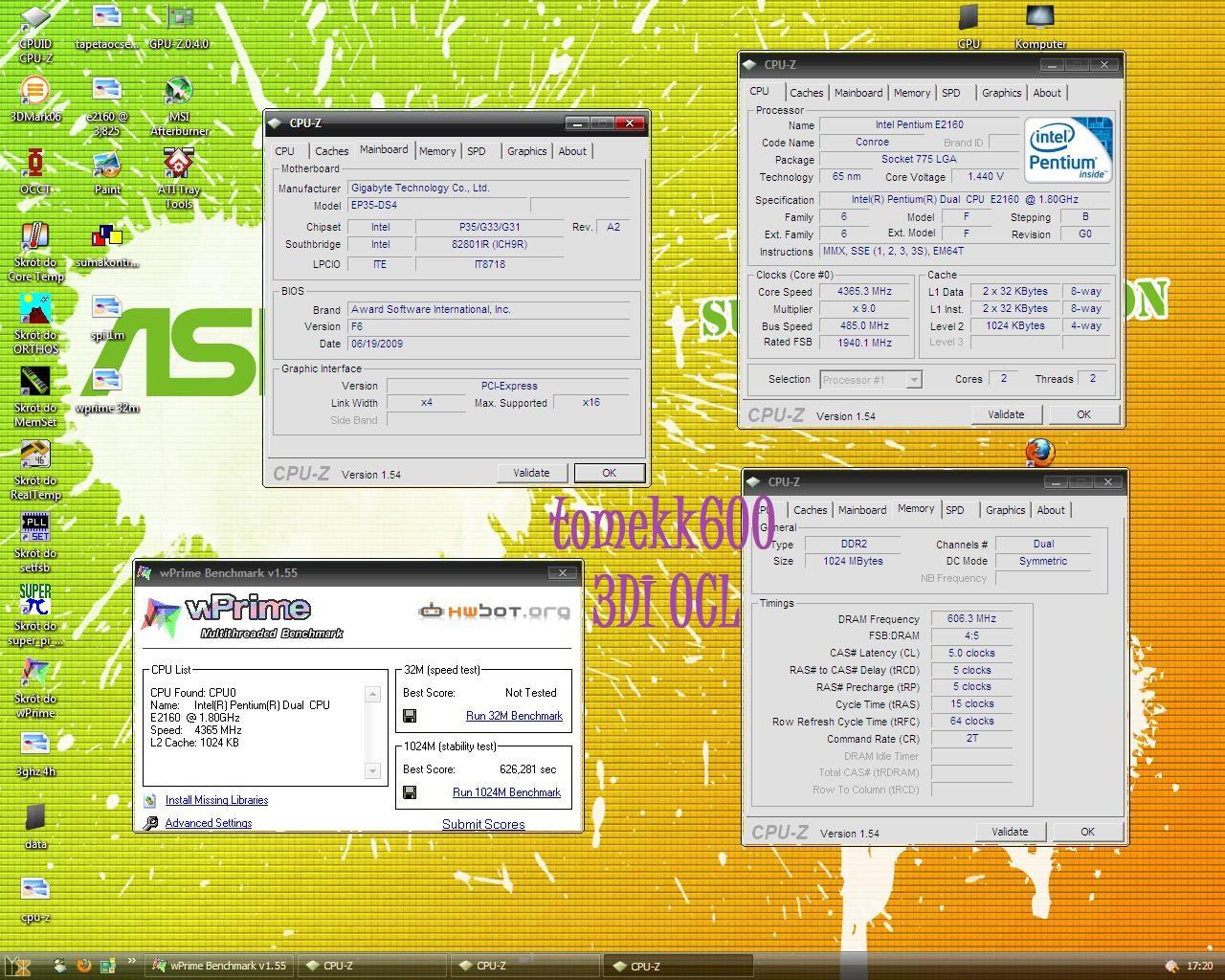Viewport: 1225px width, 980px height.
Task: Open Mainboard tab in Memory CPU-Z window
Action: point(862,510)
